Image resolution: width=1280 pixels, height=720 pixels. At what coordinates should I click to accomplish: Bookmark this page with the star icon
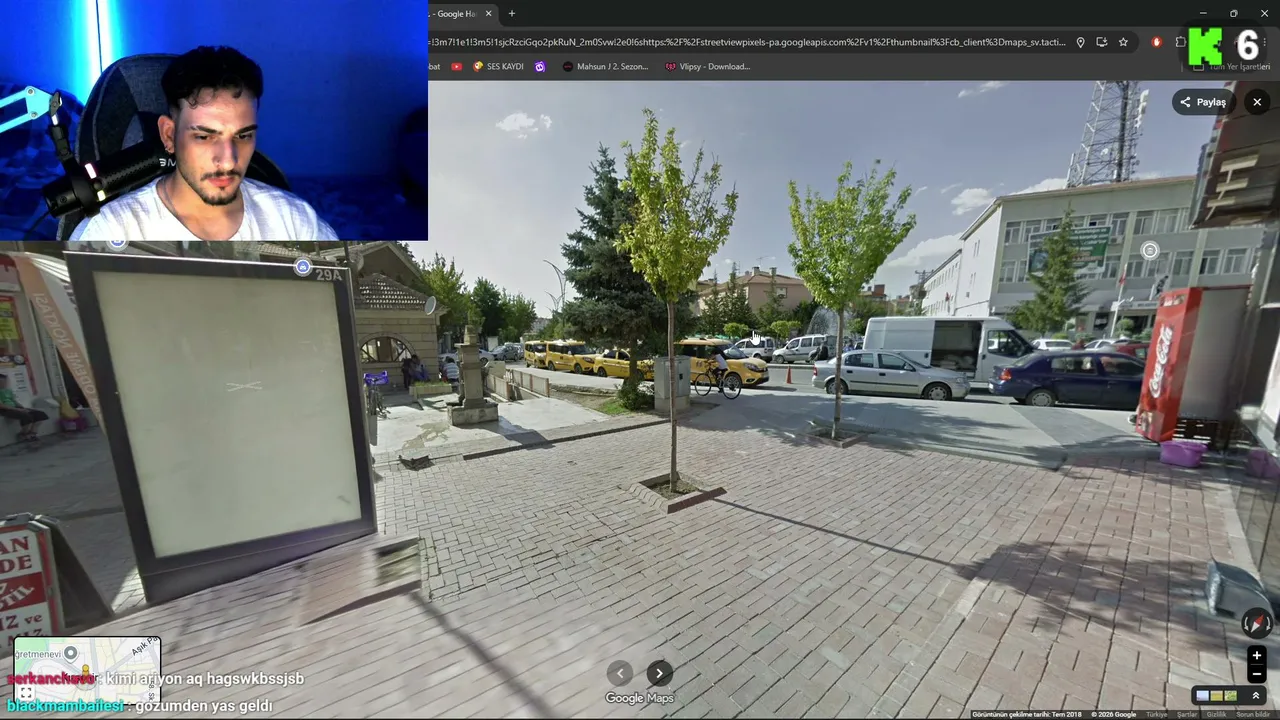click(1123, 42)
